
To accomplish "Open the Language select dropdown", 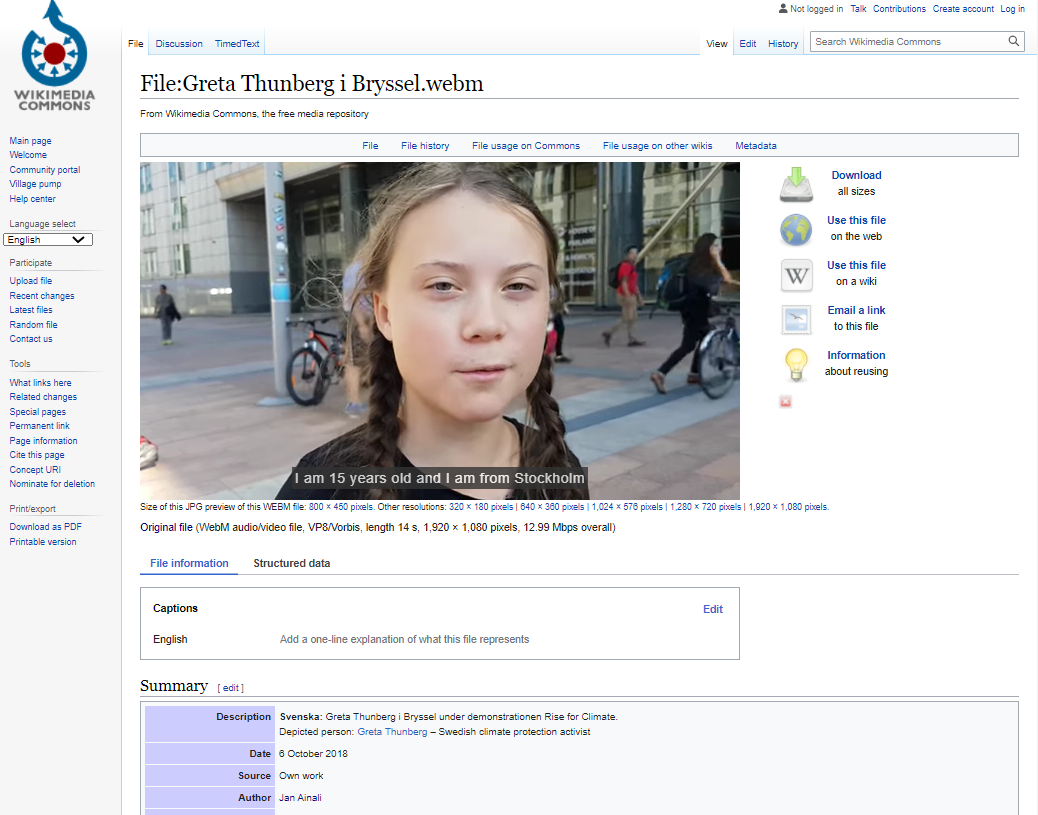I will (x=48, y=240).
